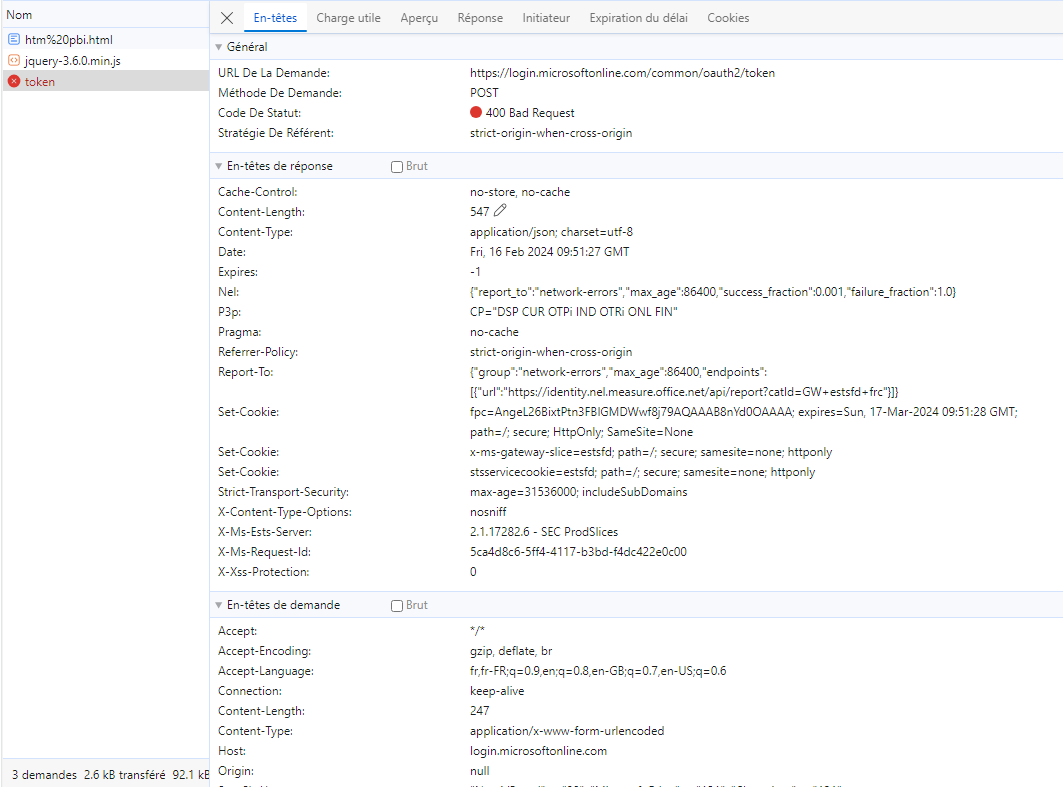The width and height of the screenshot is (1063, 787).
Task: Open the Réponse tab
Action: pos(480,18)
